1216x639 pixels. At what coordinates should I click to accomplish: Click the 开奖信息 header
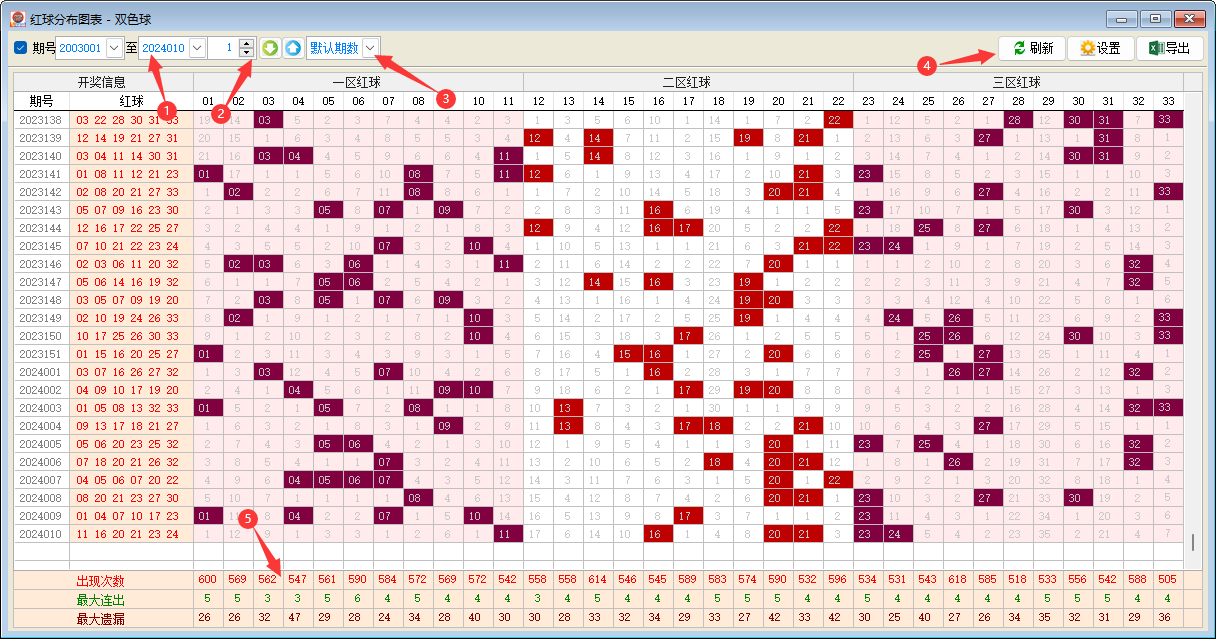click(x=102, y=82)
